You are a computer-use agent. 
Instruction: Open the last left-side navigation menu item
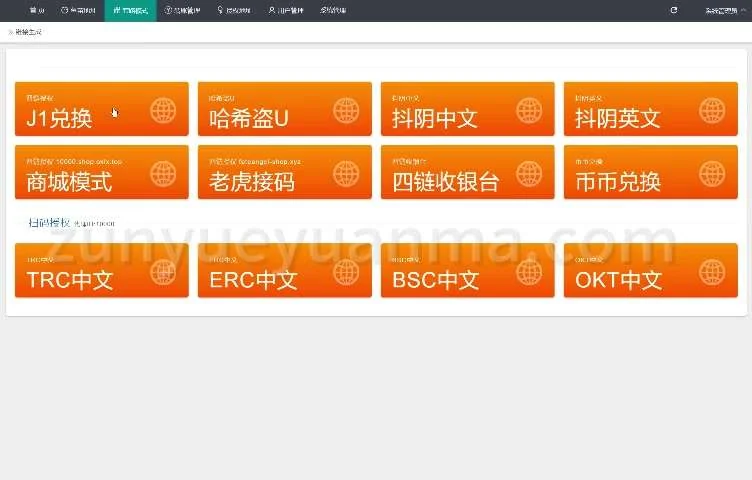[x=333, y=10]
